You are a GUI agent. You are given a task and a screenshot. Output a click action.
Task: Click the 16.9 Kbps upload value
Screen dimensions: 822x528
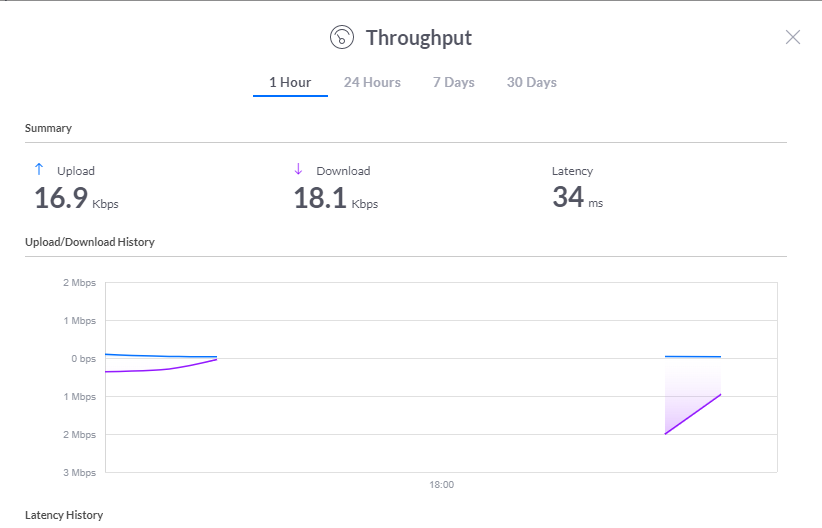pos(77,198)
